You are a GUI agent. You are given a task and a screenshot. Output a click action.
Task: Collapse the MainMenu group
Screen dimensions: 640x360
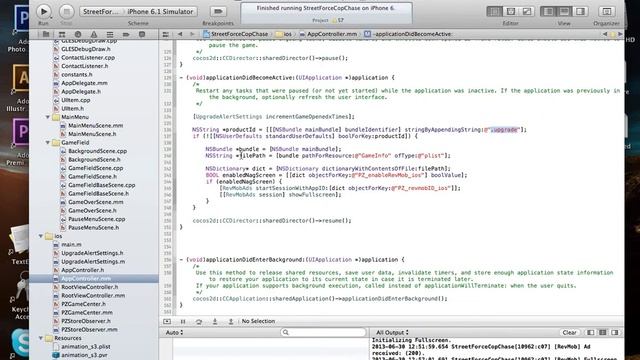click(47, 117)
